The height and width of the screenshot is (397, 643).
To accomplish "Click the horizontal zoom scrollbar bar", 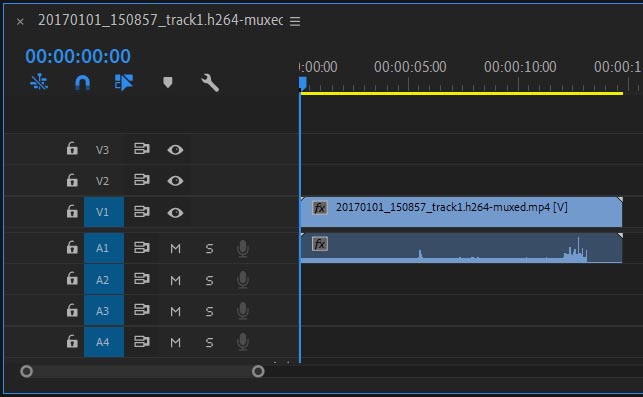I will click(142, 372).
